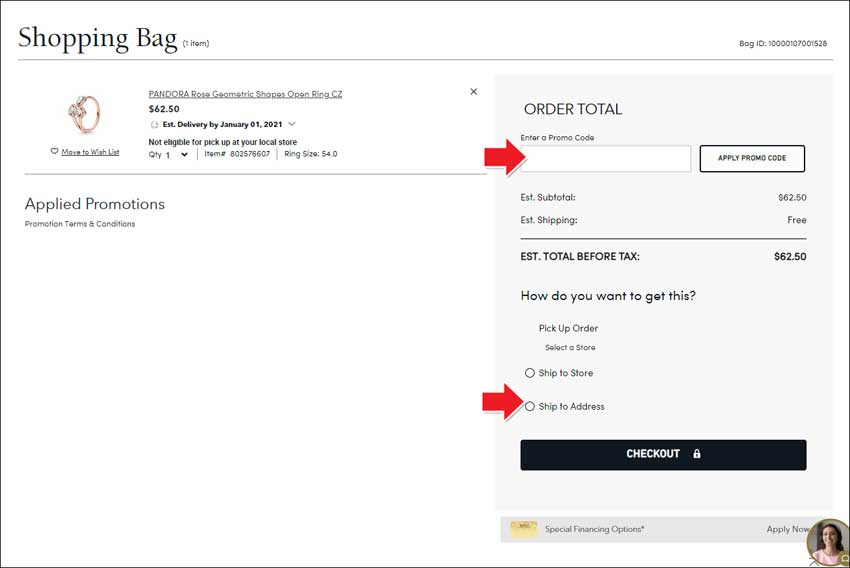
Task: Click the heart icon beside Move to Wish List
Action: tap(54, 151)
